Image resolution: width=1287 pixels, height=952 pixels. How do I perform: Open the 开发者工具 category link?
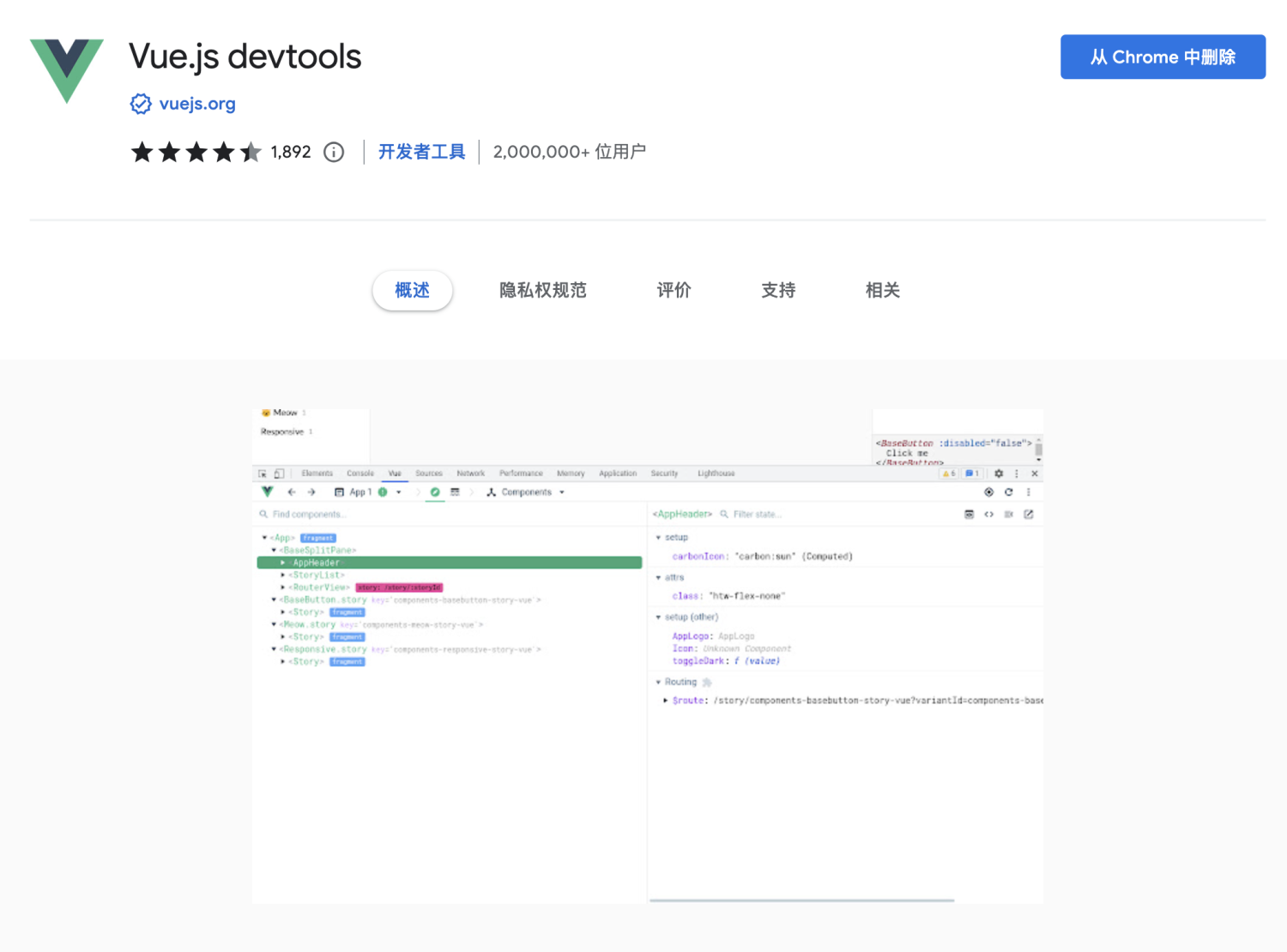(421, 152)
